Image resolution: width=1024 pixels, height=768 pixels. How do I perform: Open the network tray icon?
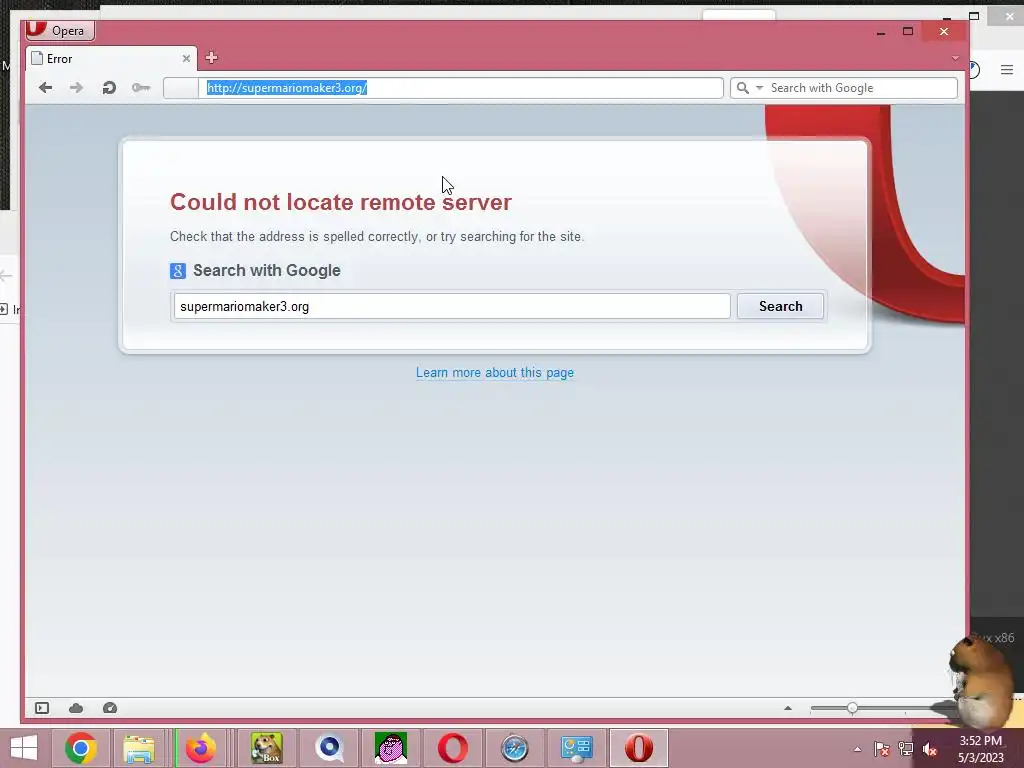pyautogui.click(x=905, y=749)
